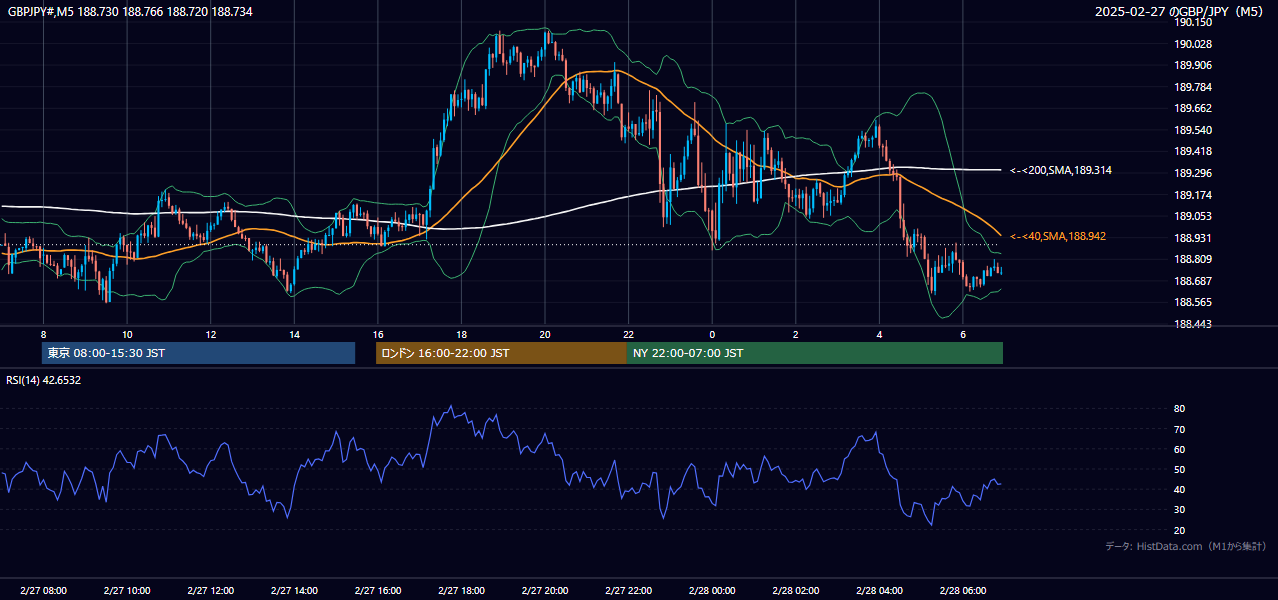
Task: Click price axis value 189.662
Action: [1193, 108]
